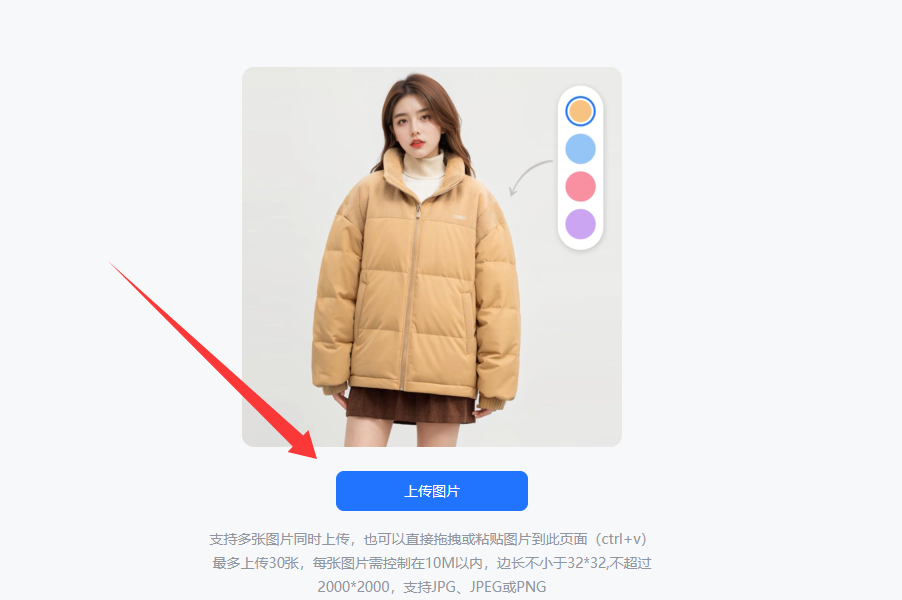Choose the light blue color swatch
Screen dimensions: 902x600
(580, 149)
